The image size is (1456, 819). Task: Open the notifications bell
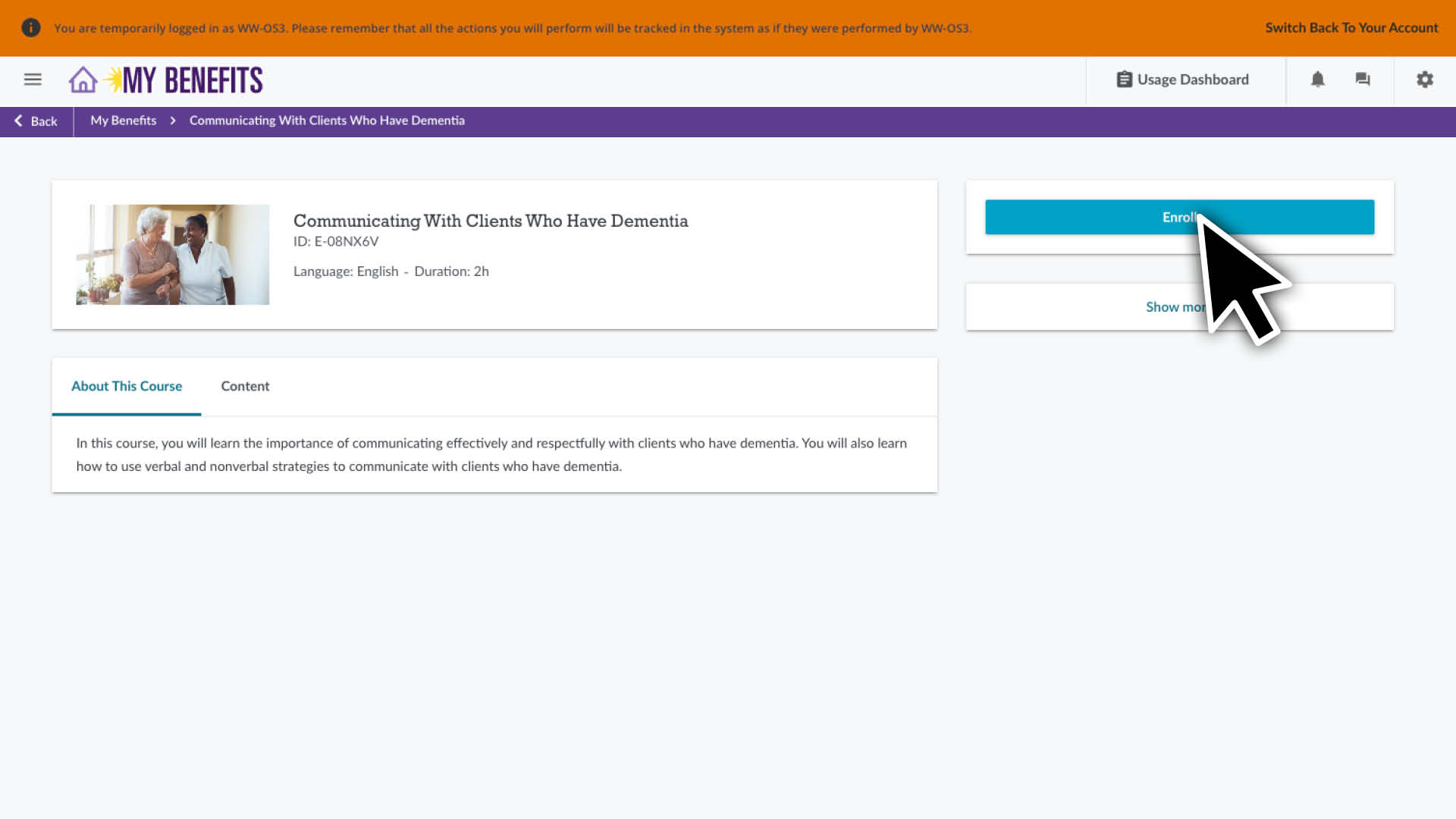tap(1317, 80)
